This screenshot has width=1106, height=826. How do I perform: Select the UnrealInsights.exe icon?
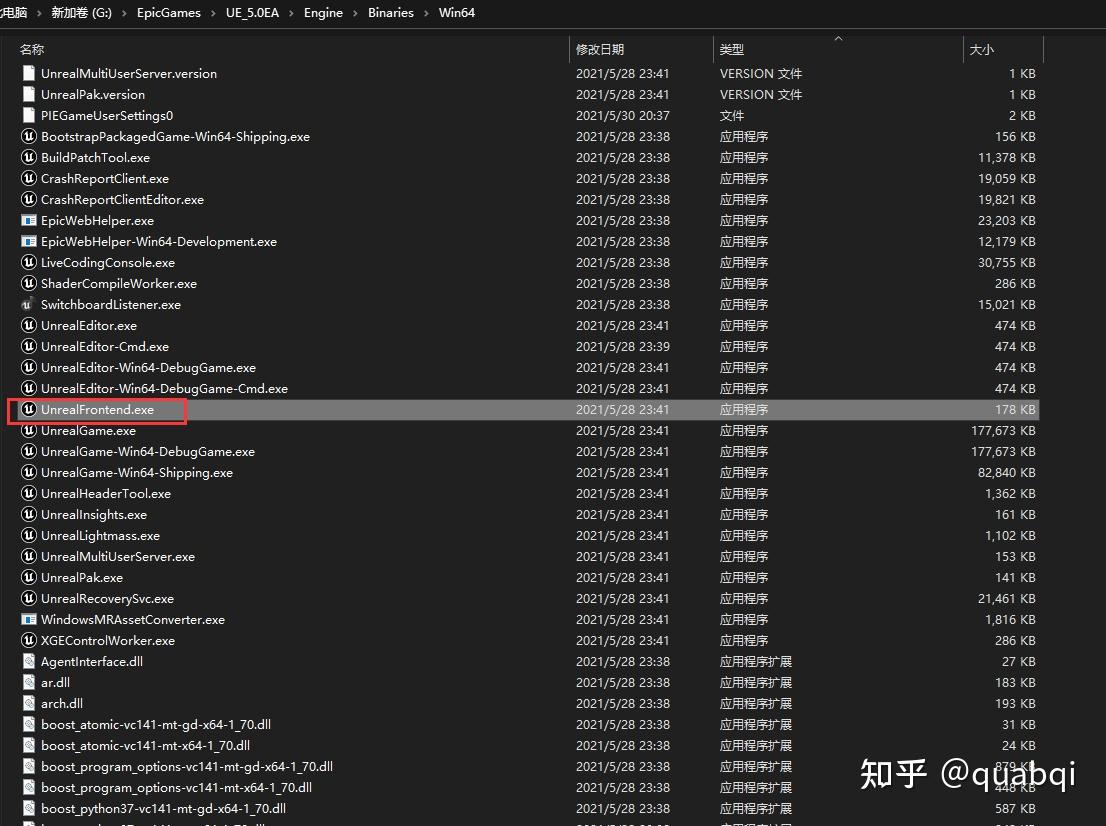(x=28, y=514)
